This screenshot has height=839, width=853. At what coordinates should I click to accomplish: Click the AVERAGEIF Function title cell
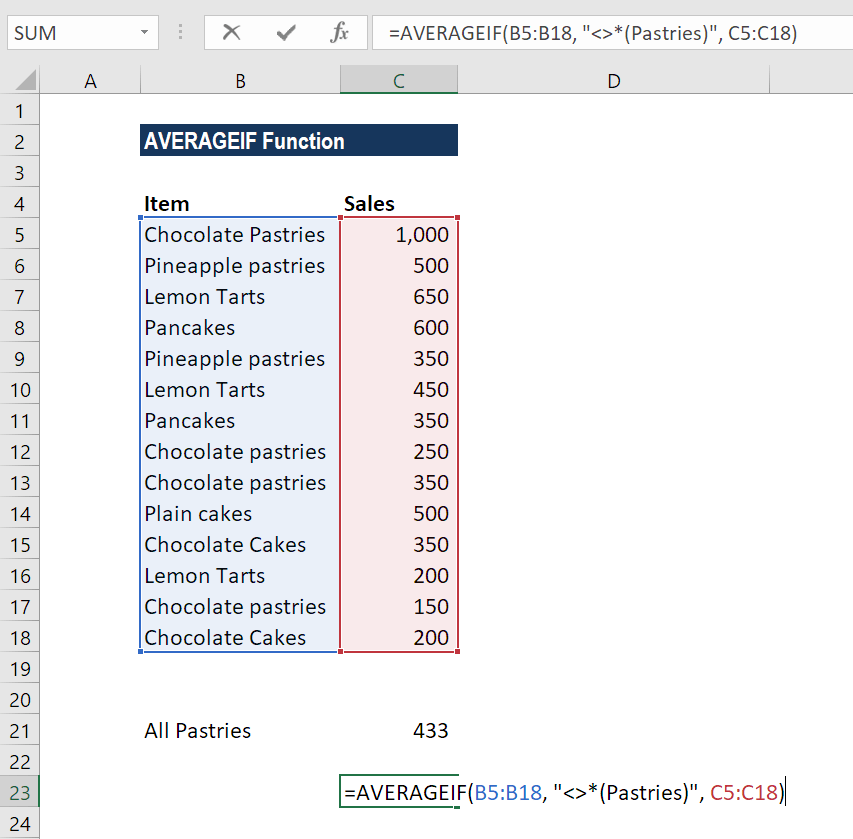point(299,141)
